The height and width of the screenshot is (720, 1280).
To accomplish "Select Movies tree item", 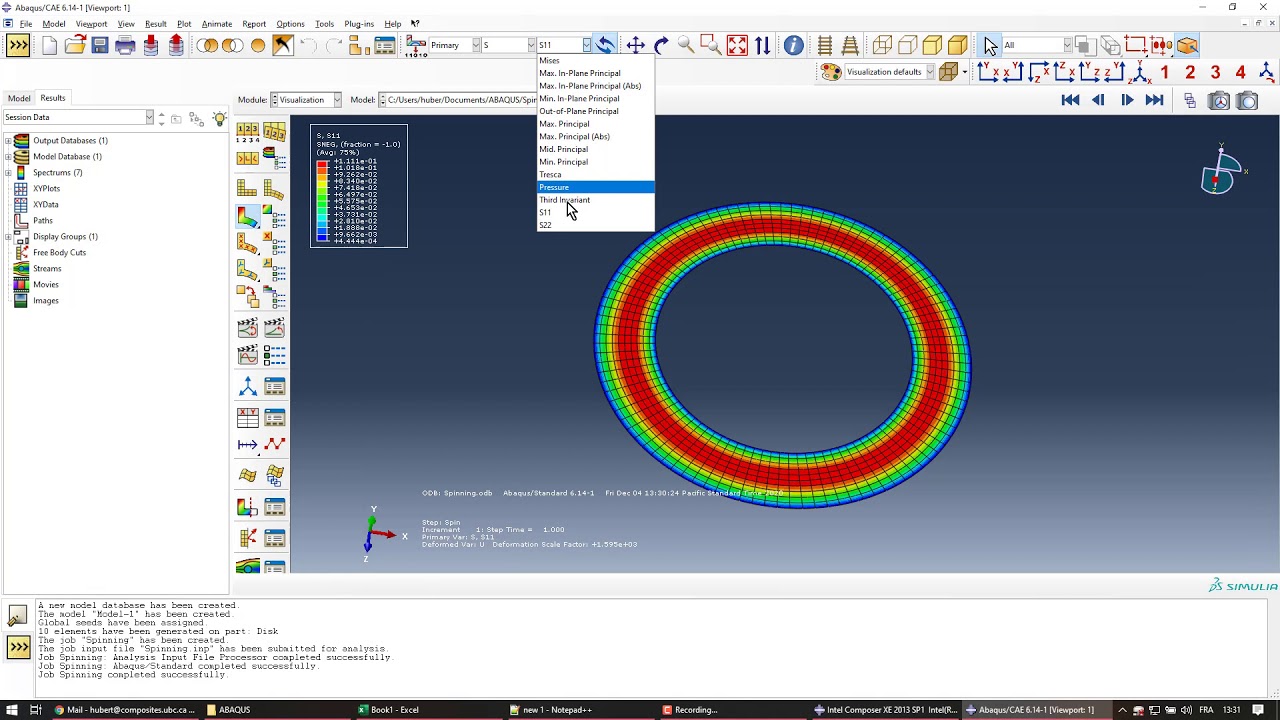I will 46,284.
